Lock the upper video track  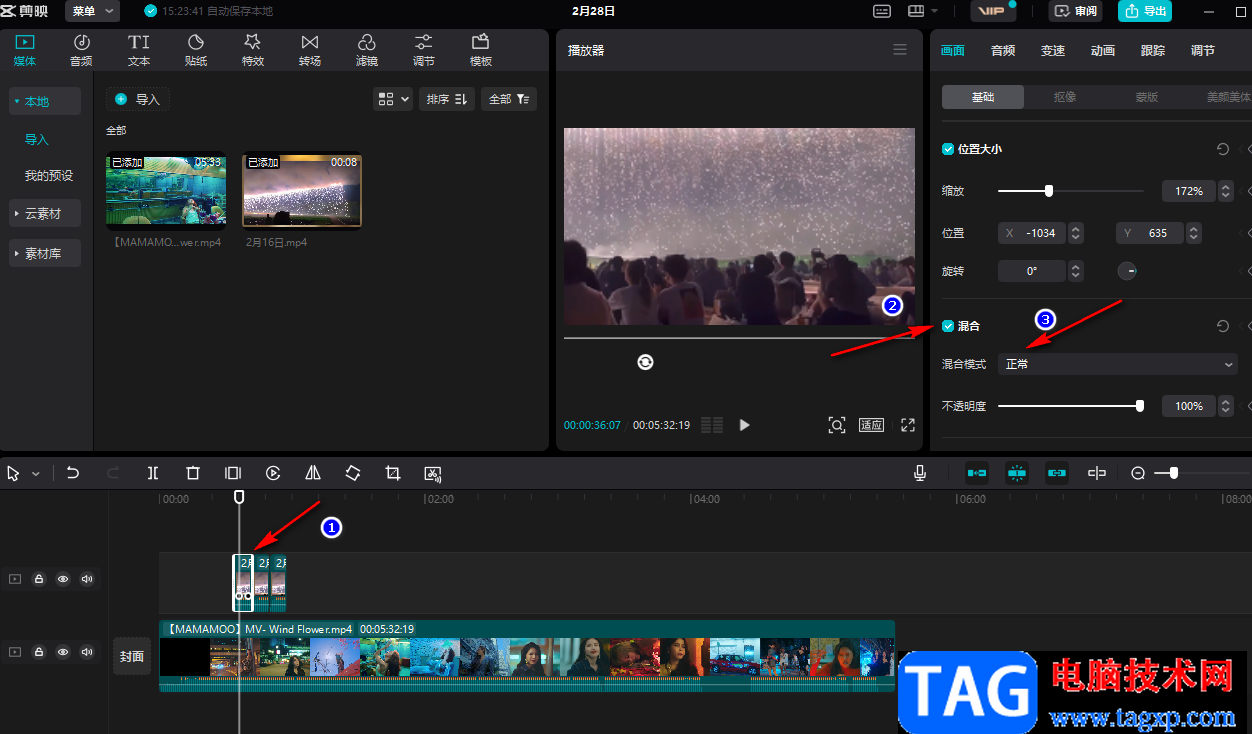coord(39,578)
